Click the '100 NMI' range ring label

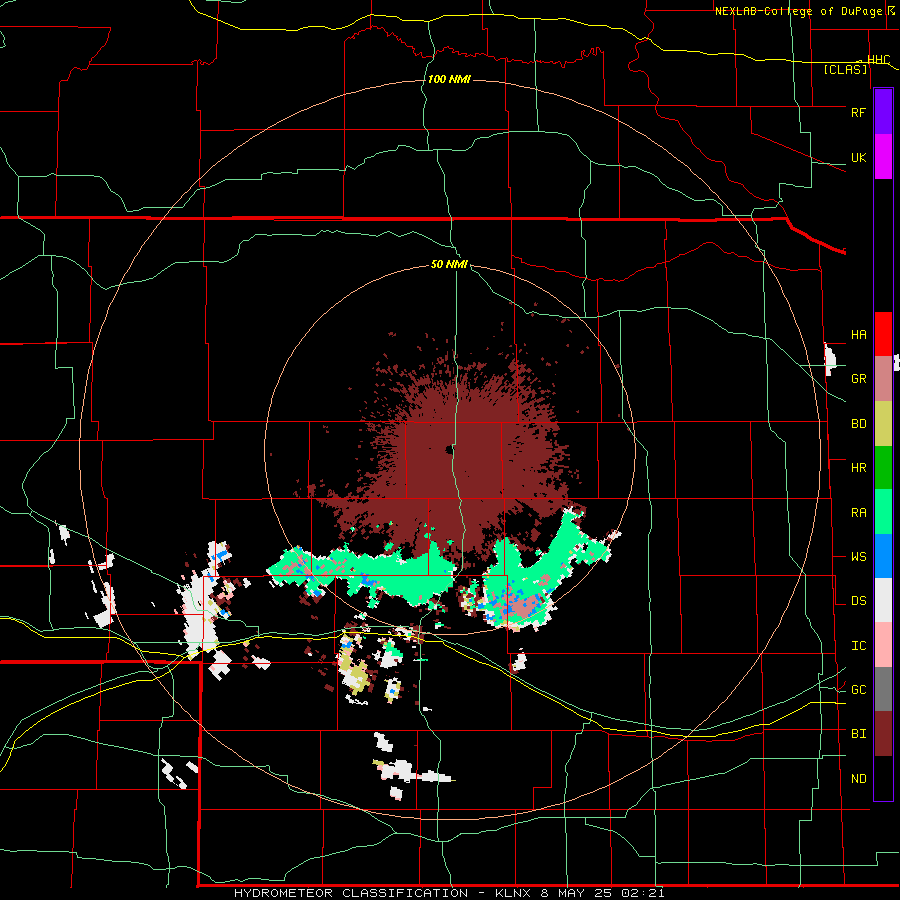449,79
